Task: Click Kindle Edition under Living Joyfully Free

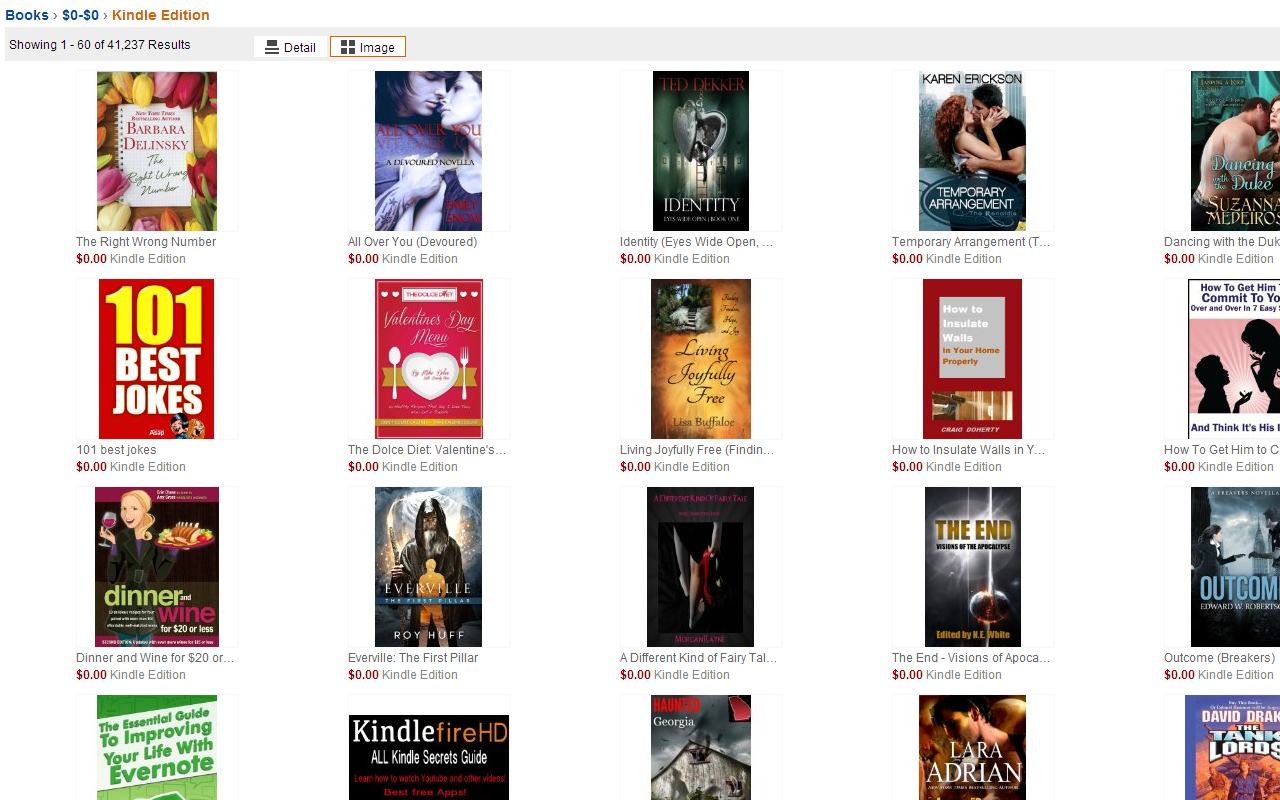Action: [692, 467]
